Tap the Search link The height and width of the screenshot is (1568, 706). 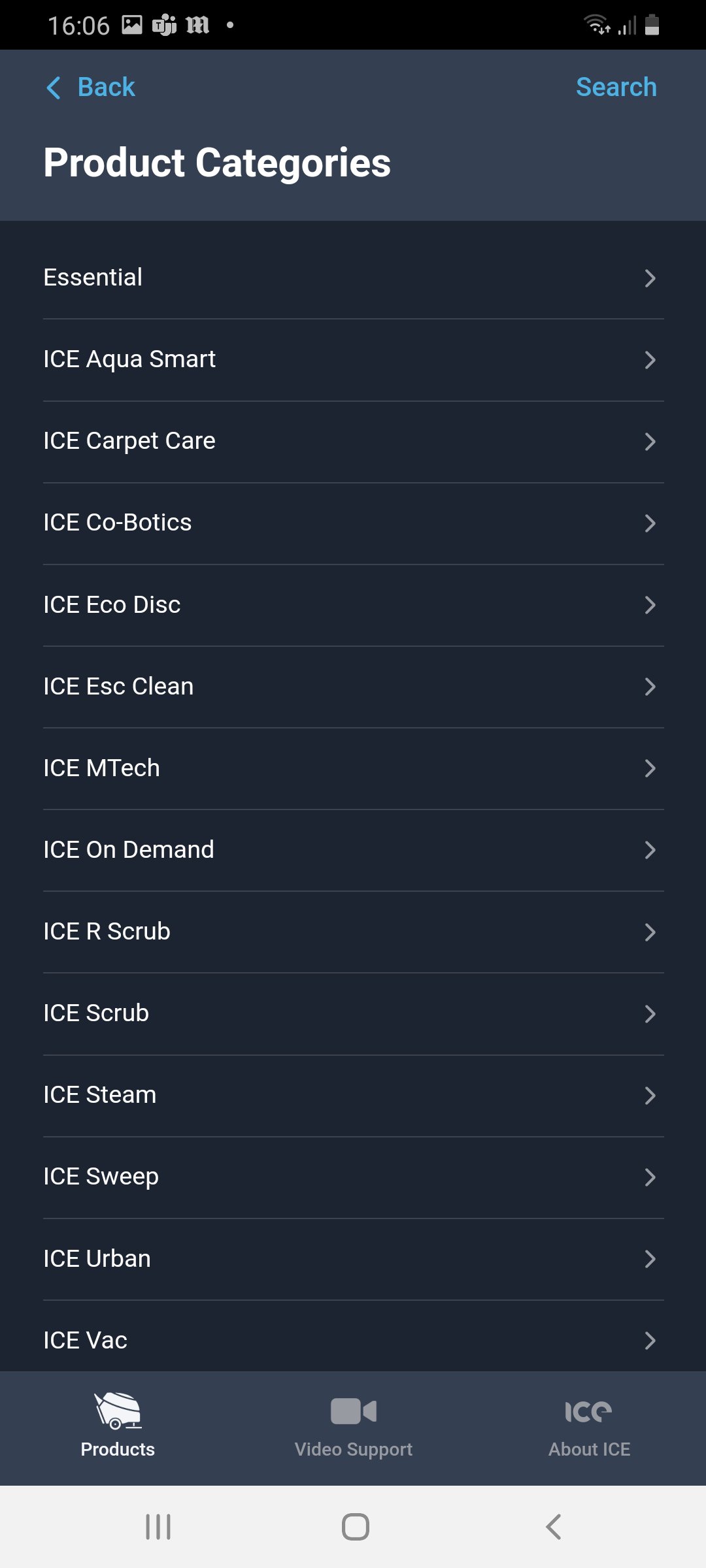tap(616, 87)
